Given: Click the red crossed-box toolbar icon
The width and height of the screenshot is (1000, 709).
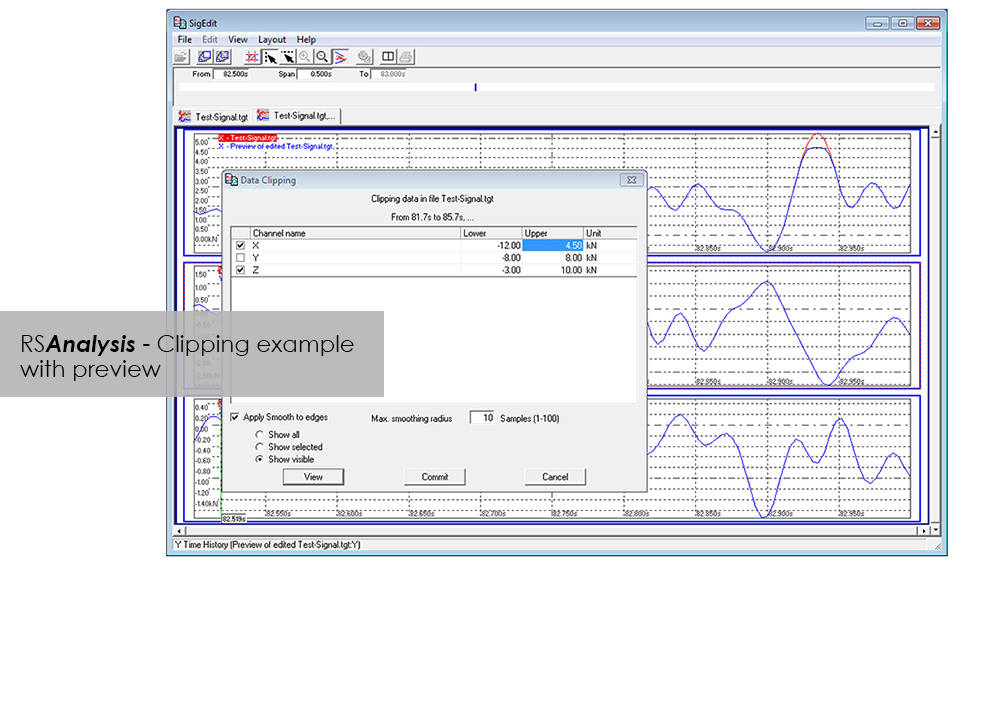Looking at the screenshot, I should click(252, 57).
